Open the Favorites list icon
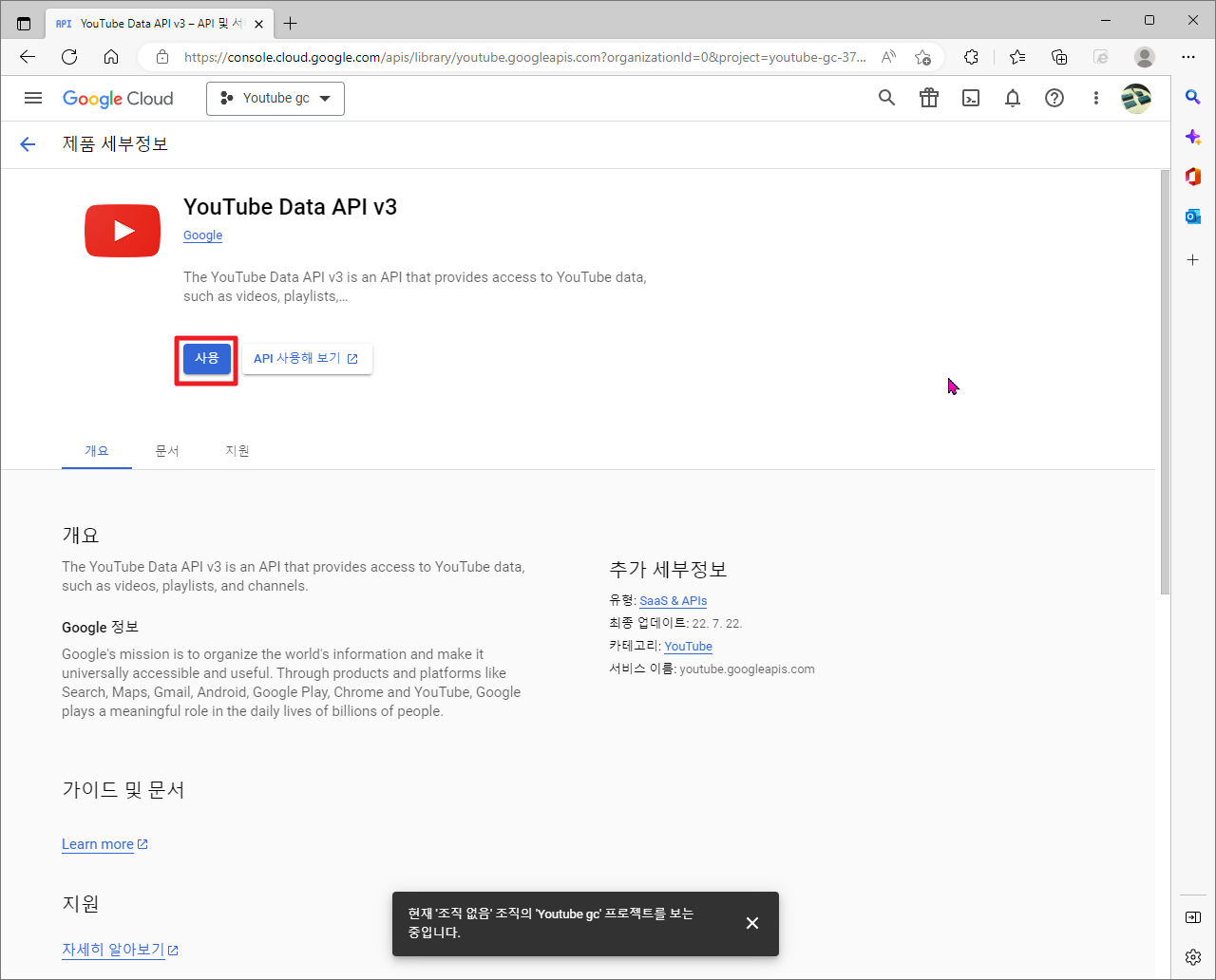Viewport: 1216px width, 980px height. [1017, 57]
